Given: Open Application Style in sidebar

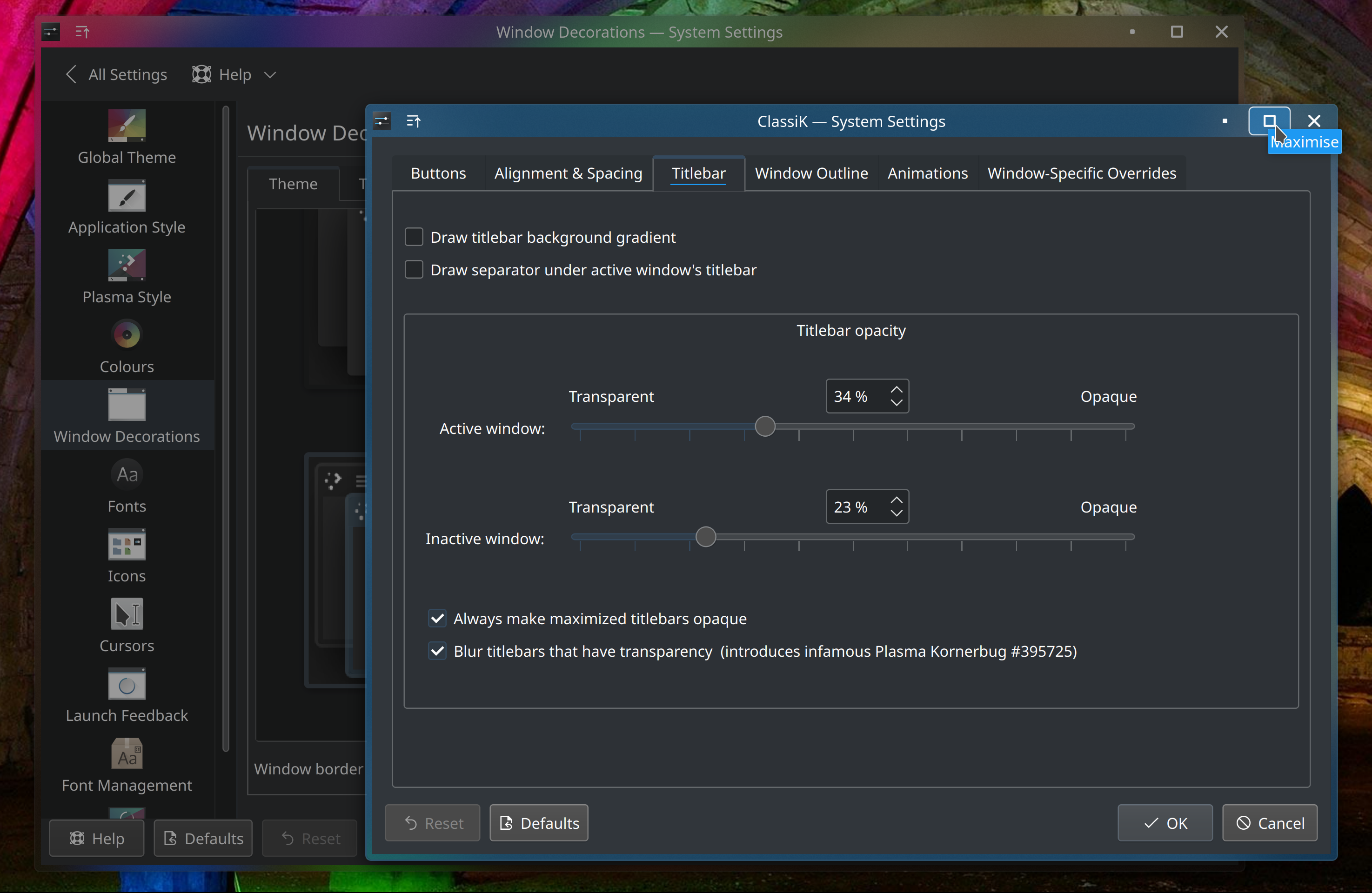Looking at the screenshot, I should (127, 207).
